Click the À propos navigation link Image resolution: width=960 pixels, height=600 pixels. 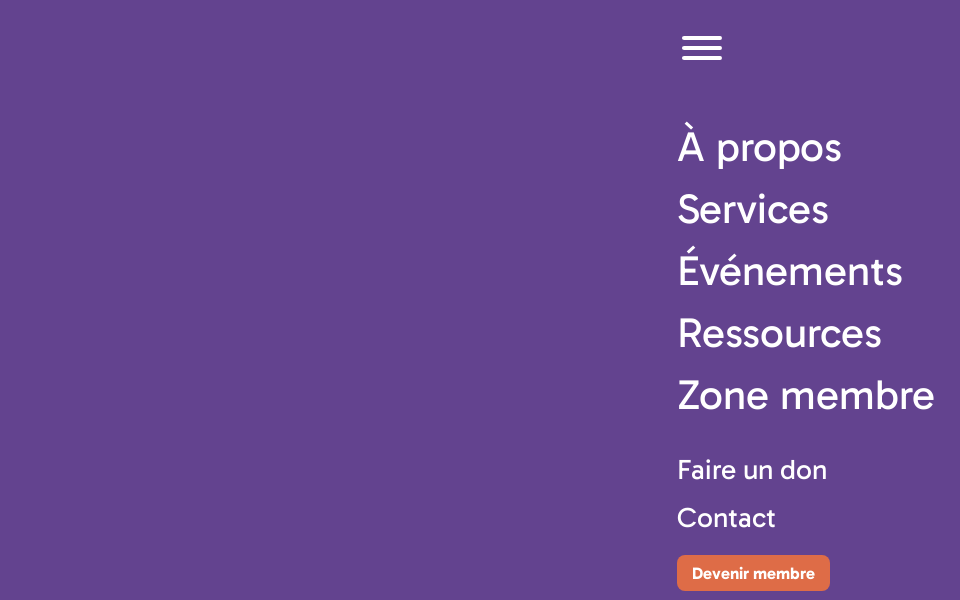click(x=759, y=148)
